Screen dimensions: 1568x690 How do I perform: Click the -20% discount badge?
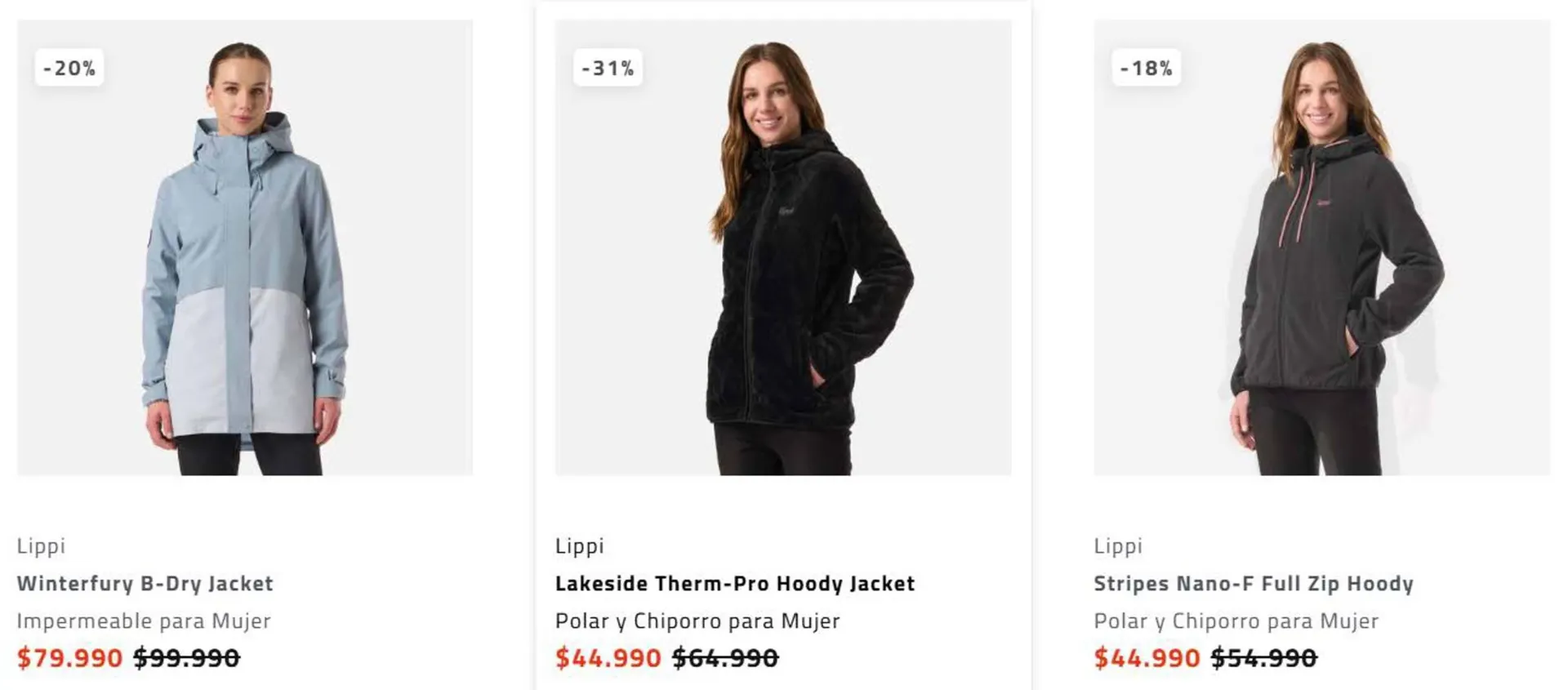(x=69, y=68)
